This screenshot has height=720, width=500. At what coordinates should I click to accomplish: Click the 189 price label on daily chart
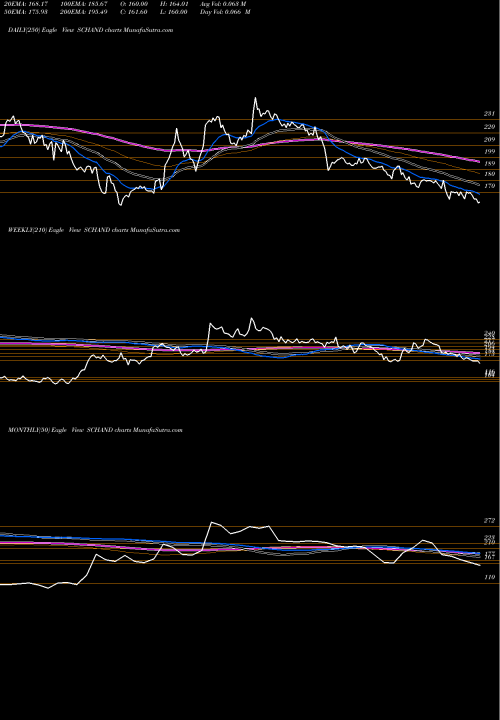tap(489, 163)
